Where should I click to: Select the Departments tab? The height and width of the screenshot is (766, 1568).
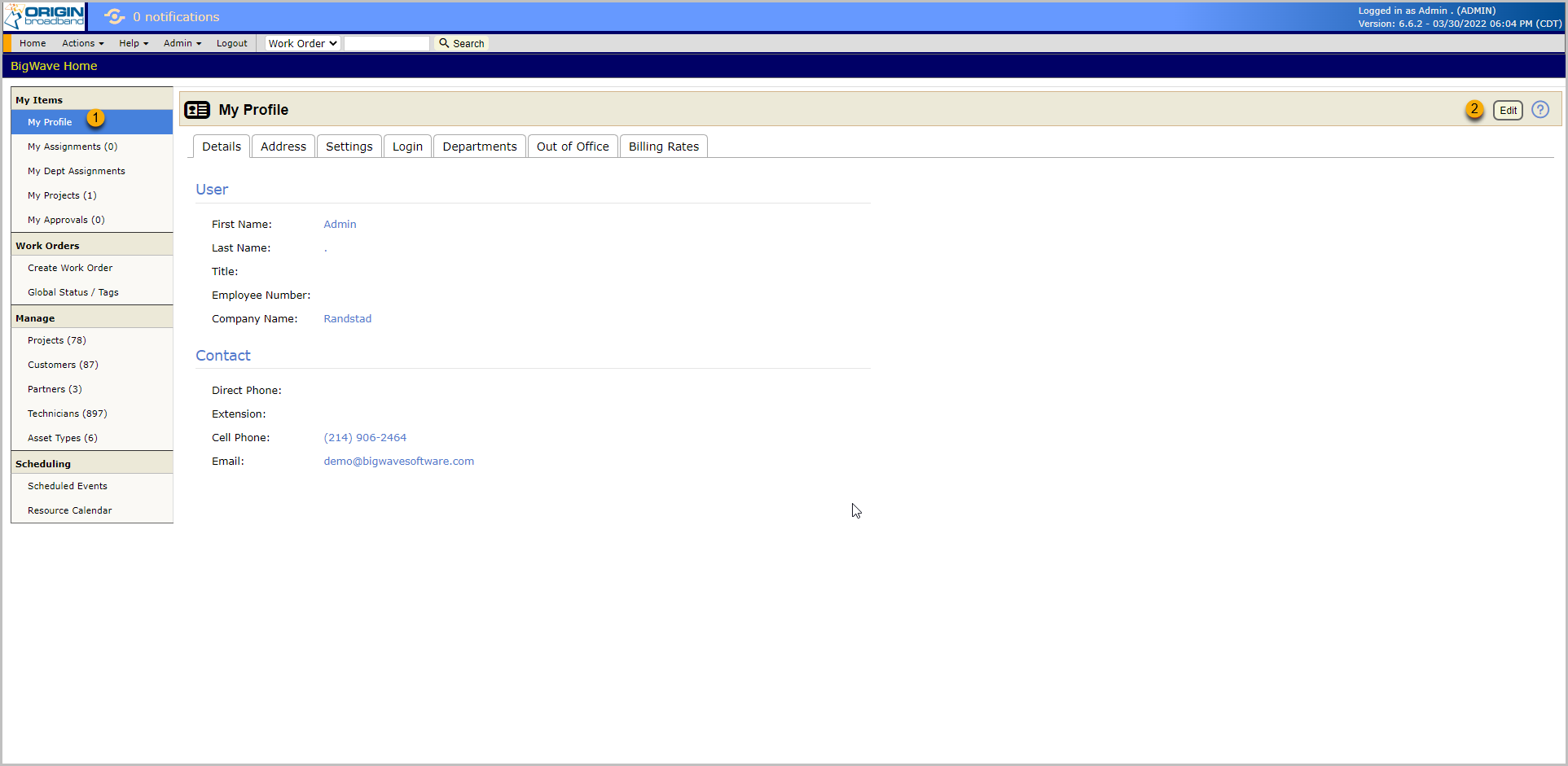pyautogui.click(x=480, y=147)
